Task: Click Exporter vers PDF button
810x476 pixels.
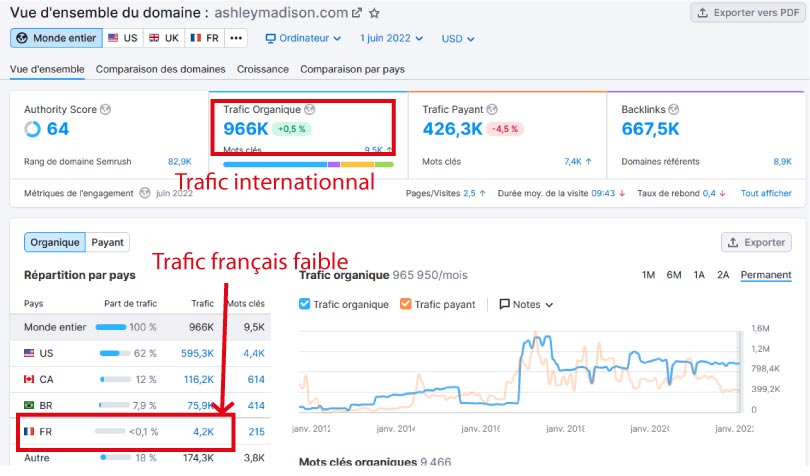Action: (x=748, y=13)
